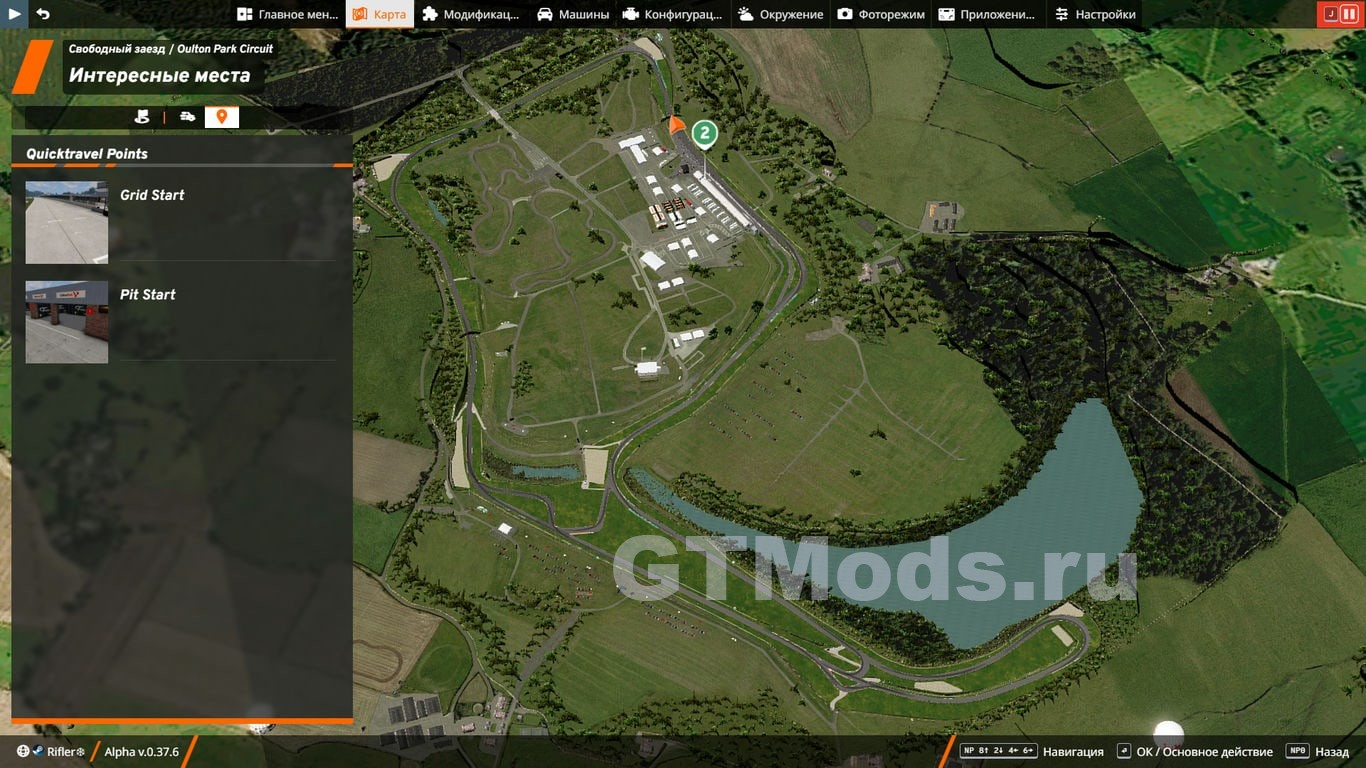Viewport: 1366px width, 768px height.
Task: Open the Модификации menu
Action: click(470, 14)
